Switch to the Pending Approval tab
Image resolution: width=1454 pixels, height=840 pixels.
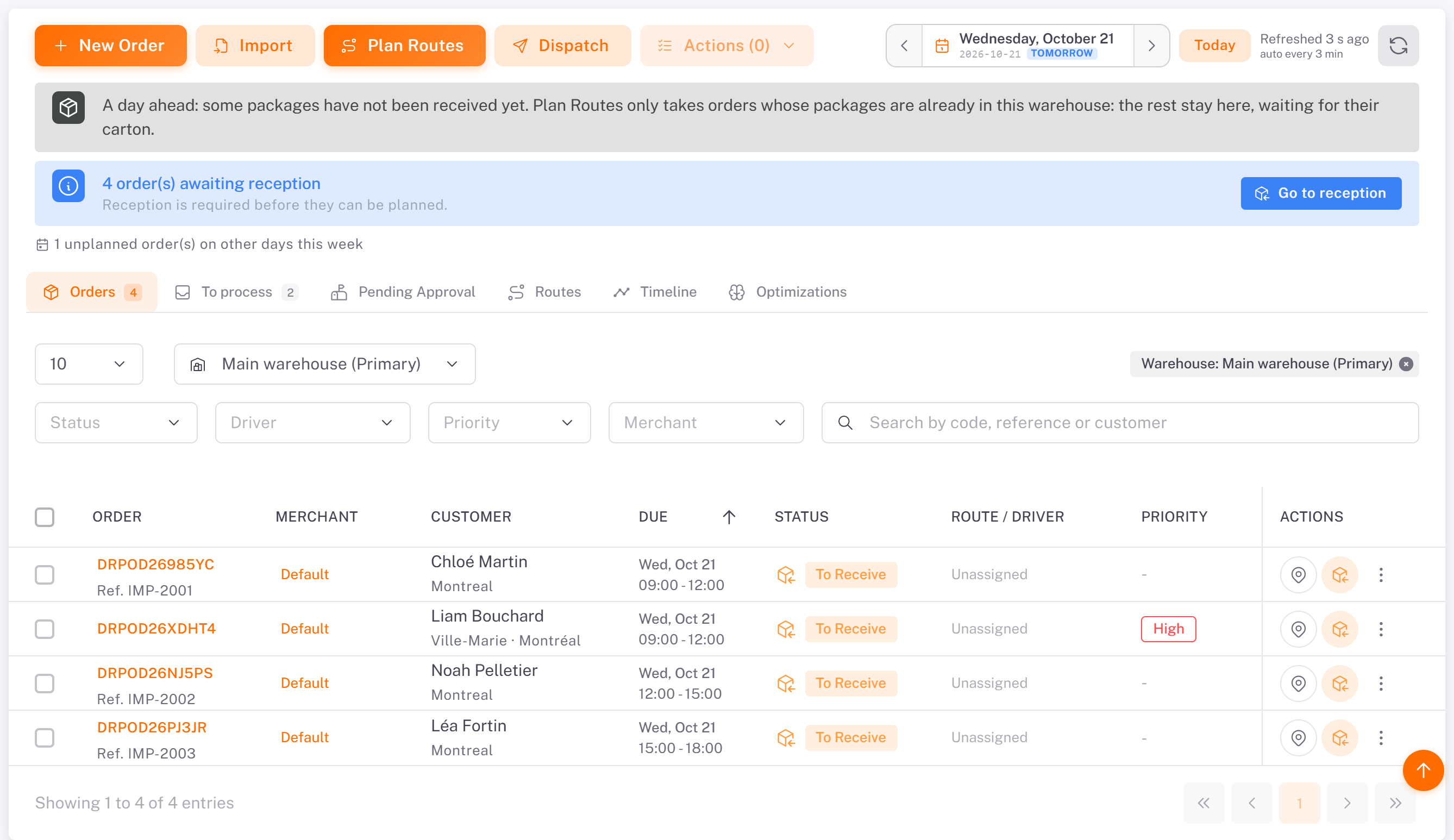(403, 292)
